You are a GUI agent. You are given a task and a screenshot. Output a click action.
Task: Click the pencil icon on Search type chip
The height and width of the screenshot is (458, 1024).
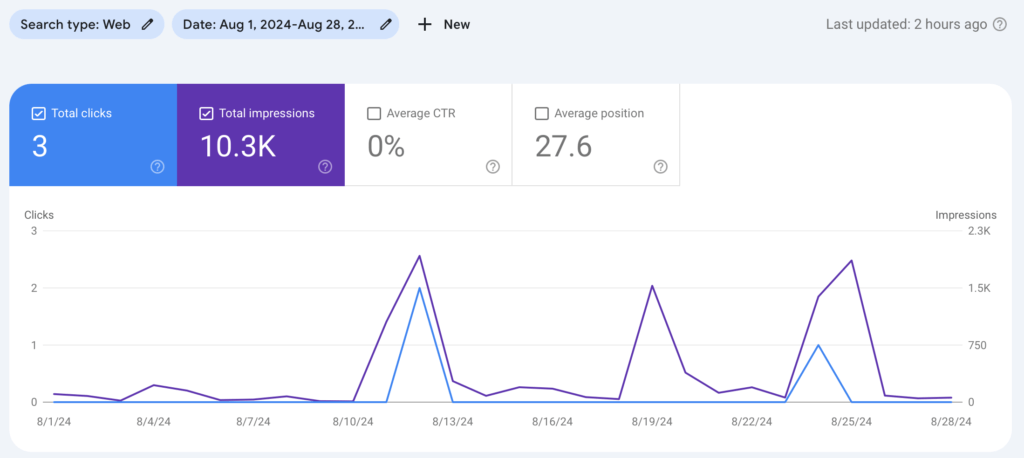pyautogui.click(x=148, y=24)
